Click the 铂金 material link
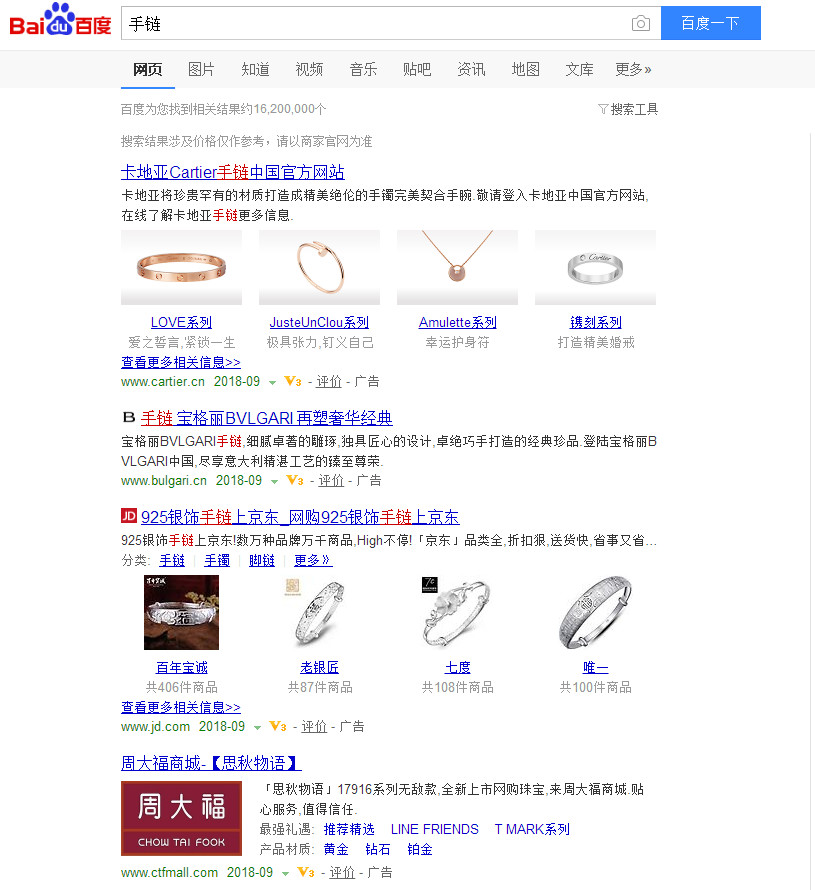This screenshot has height=890, width=815. click(420, 849)
